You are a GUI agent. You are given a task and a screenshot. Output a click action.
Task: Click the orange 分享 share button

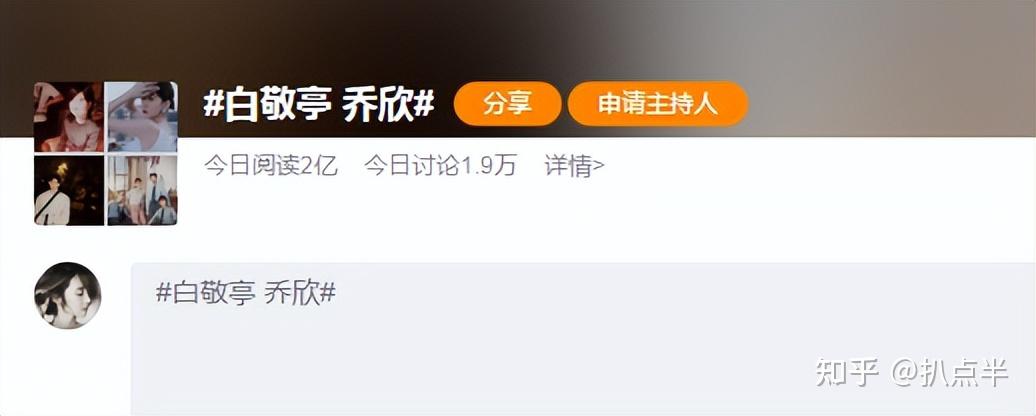pos(507,104)
